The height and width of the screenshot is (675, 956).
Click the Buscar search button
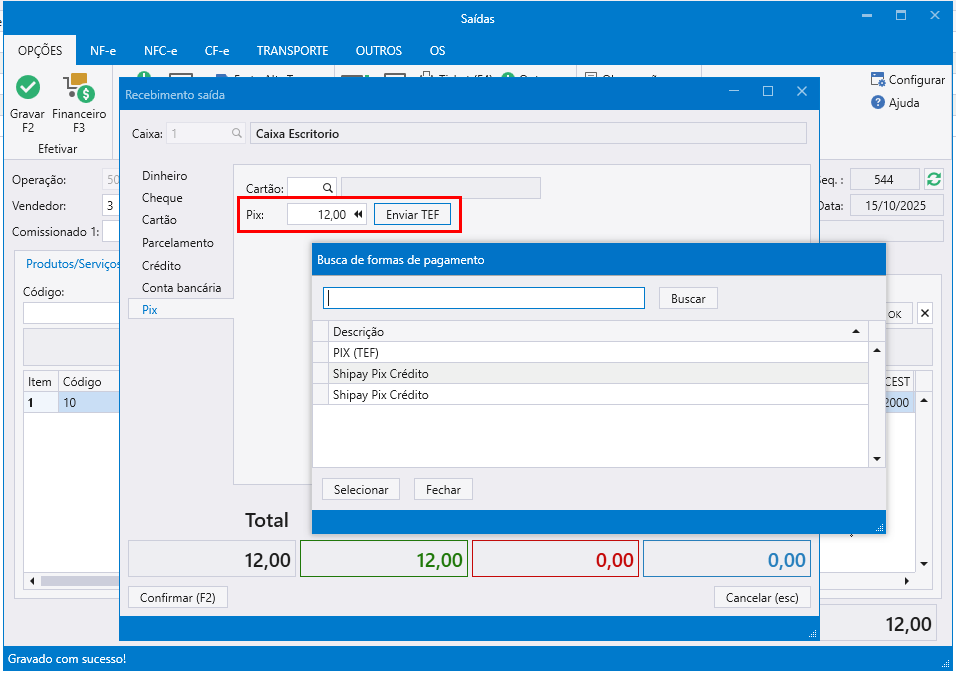pos(688,298)
